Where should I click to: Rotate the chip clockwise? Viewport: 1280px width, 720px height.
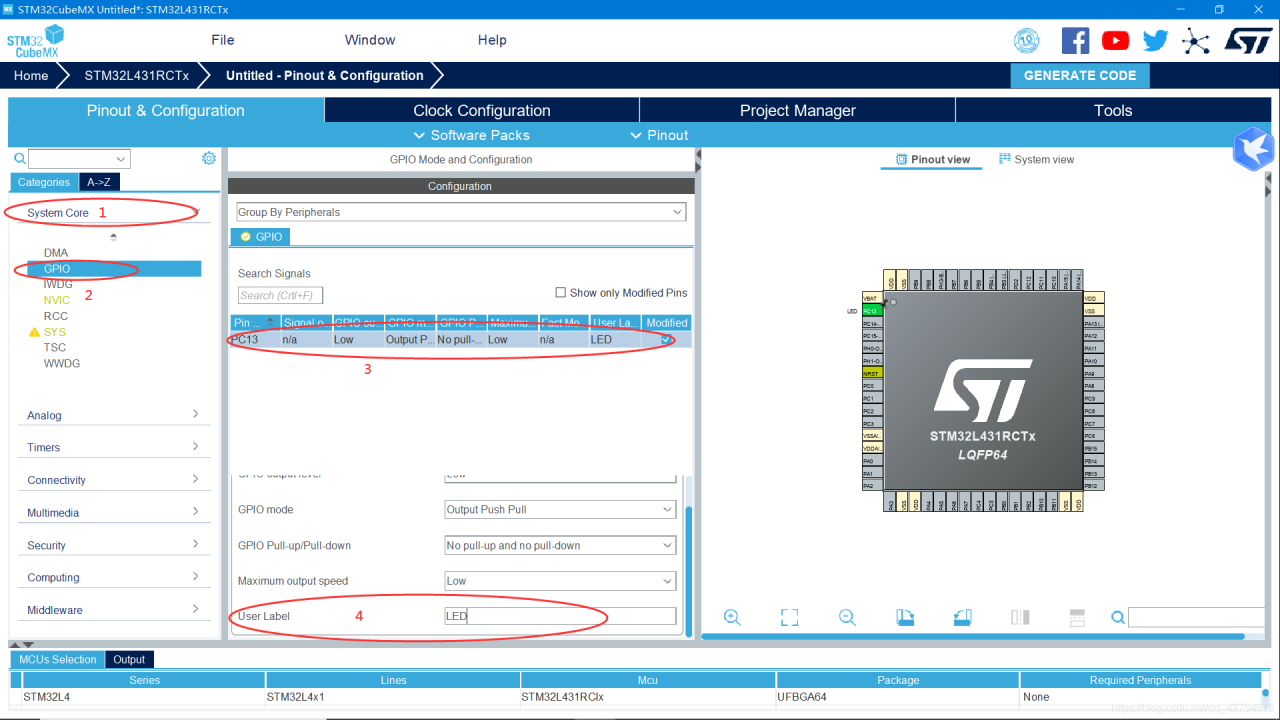[x=905, y=617]
